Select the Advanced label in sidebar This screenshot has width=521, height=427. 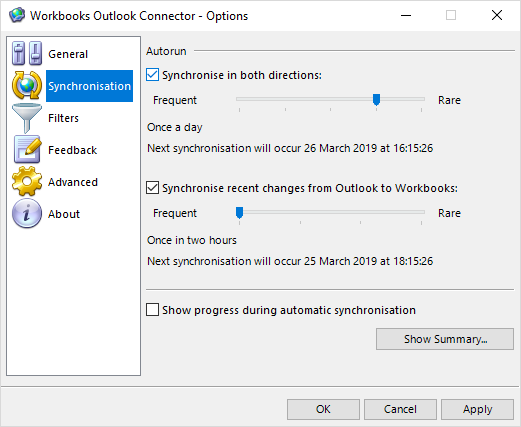point(73,182)
